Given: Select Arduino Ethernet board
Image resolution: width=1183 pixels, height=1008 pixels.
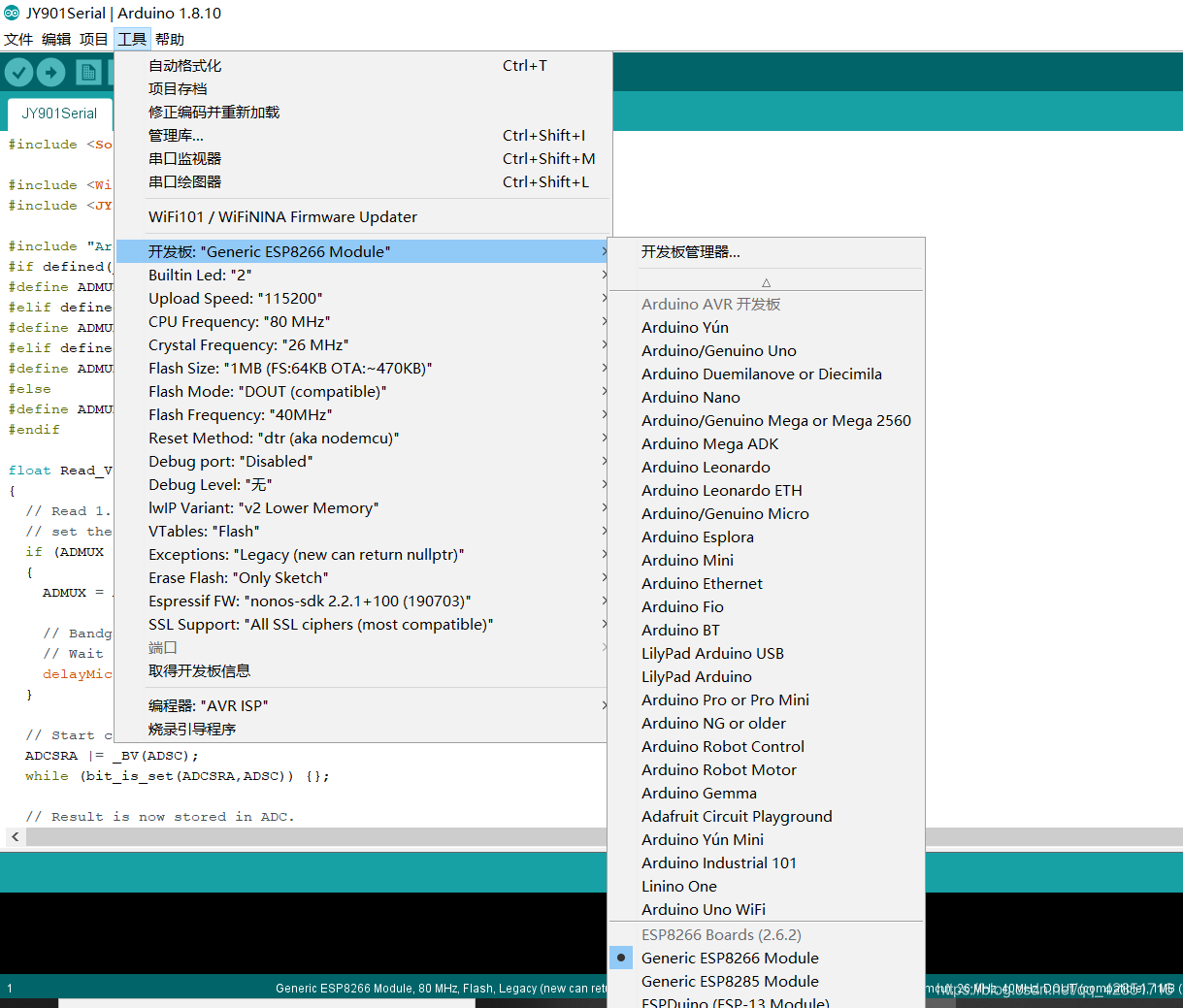Looking at the screenshot, I should click(766, 583).
